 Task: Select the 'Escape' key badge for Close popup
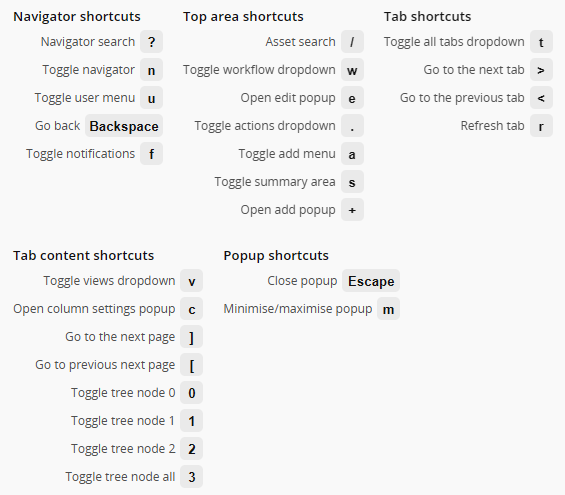(371, 281)
